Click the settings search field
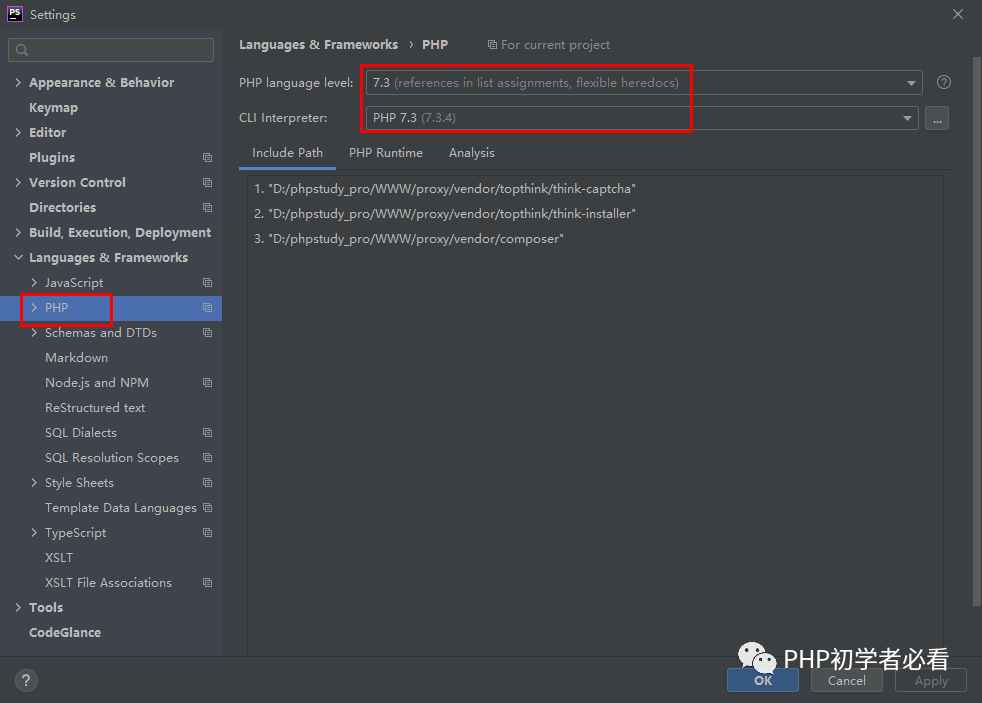The width and height of the screenshot is (982, 703). [x=111, y=50]
